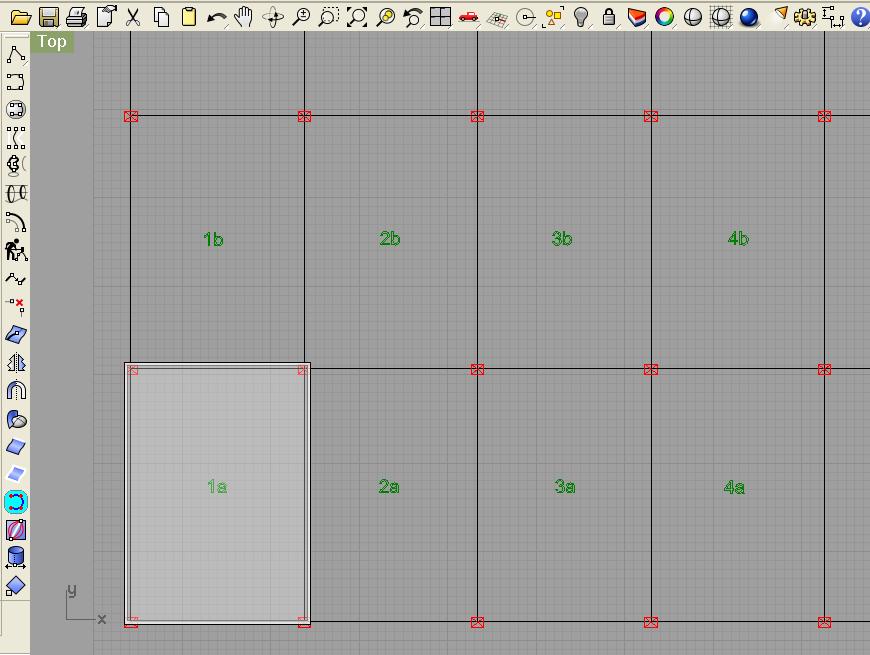Image resolution: width=870 pixels, height=655 pixels.
Task: Pick the circle with control points icon
Action: [x=16, y=110]
